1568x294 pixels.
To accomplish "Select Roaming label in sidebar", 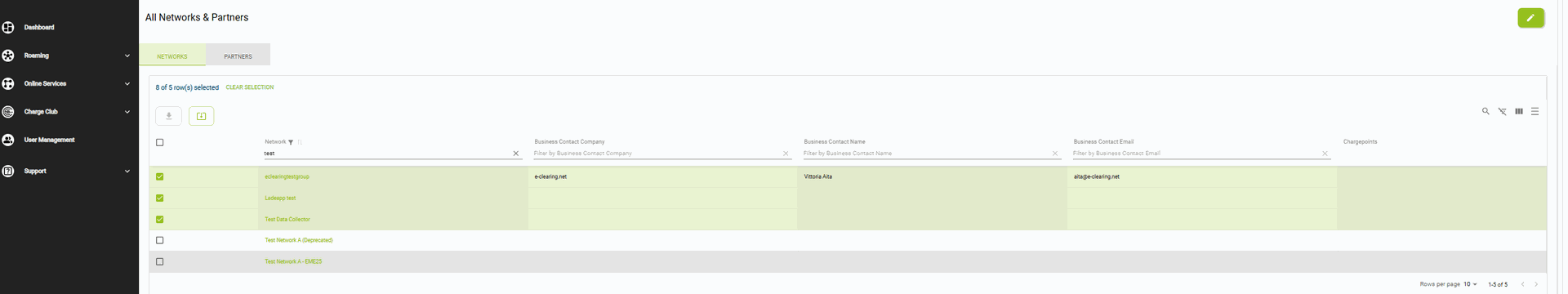I will coord(37,56).
